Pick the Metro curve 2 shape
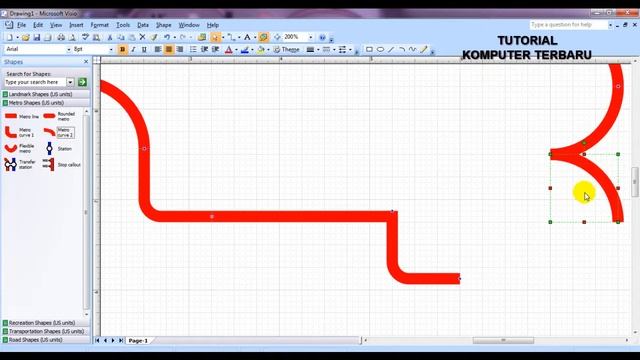Screen dimensions: 640x360 coord(60,132)
